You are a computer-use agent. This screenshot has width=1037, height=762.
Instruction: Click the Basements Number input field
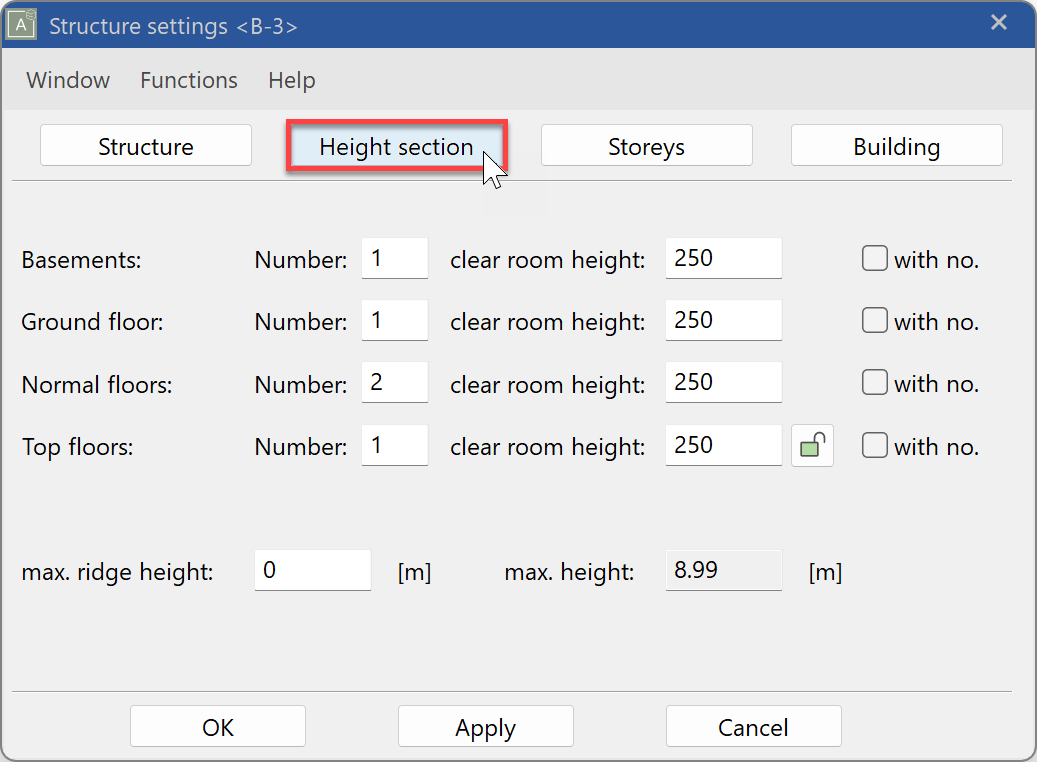[394, 257]
